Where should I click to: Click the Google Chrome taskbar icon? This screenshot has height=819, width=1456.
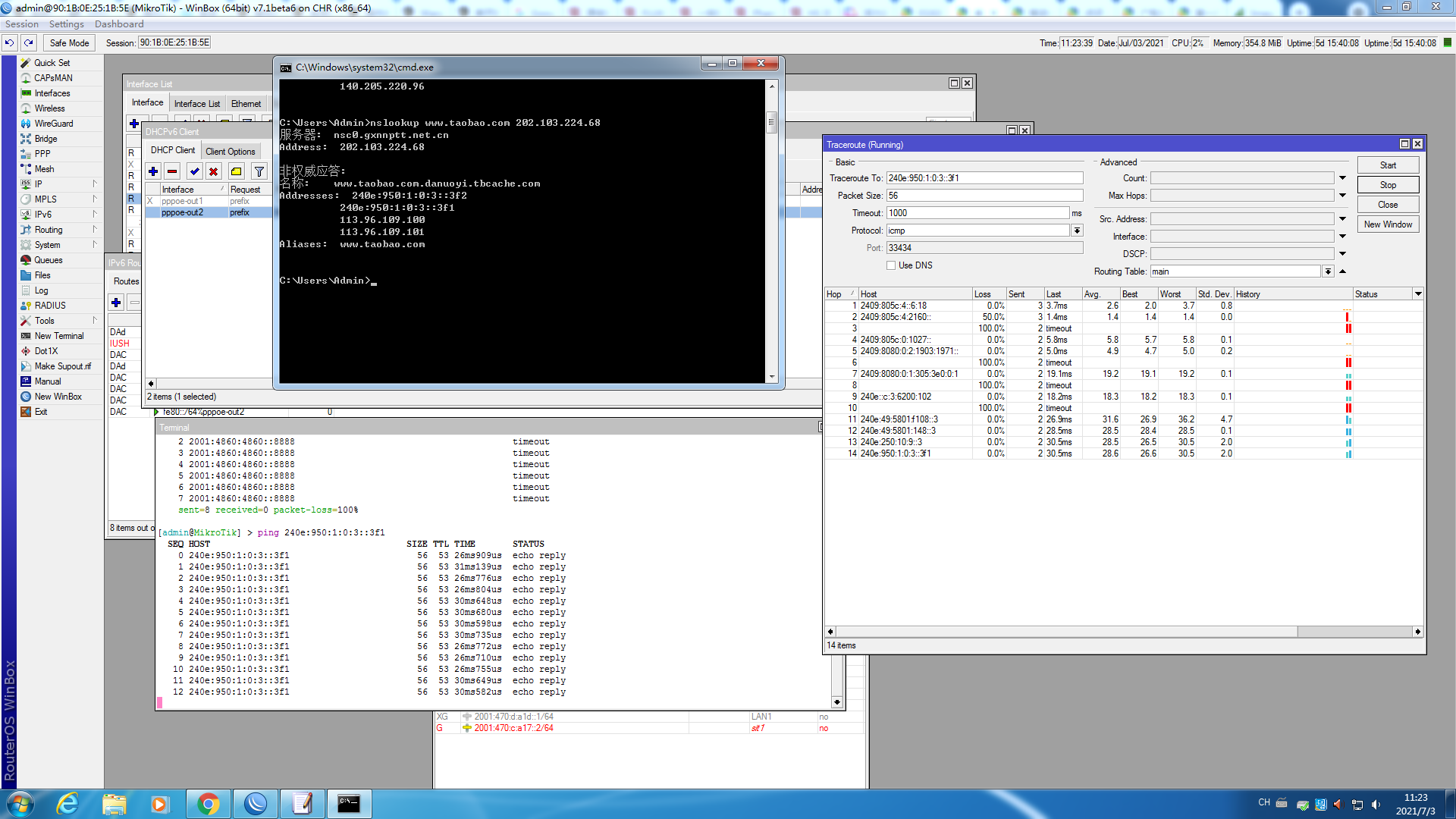pos(208,804)
